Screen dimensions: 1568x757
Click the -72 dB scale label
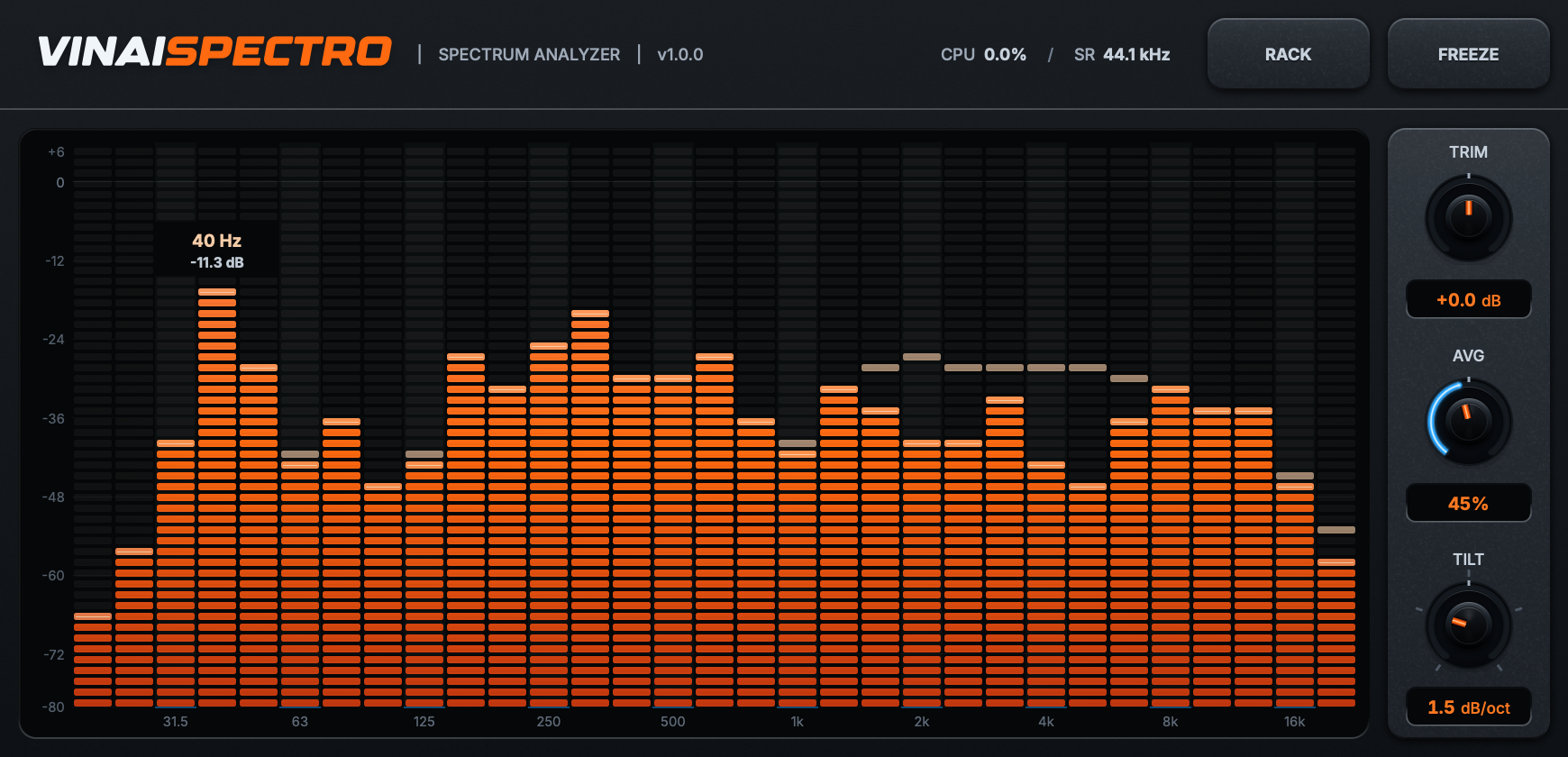point(54,655)
